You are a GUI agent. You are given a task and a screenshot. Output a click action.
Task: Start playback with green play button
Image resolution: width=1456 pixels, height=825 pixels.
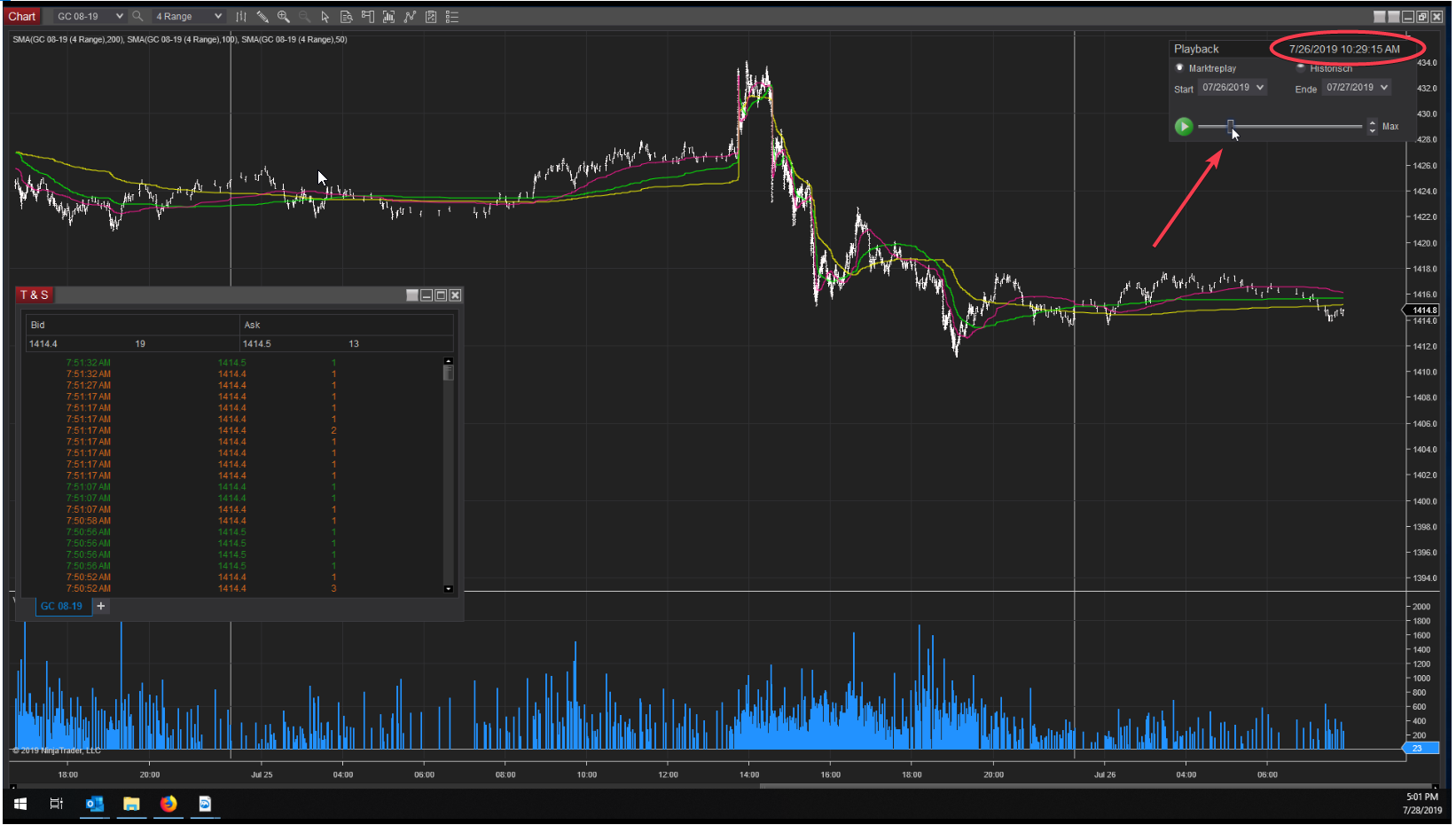click(1184, 126)
